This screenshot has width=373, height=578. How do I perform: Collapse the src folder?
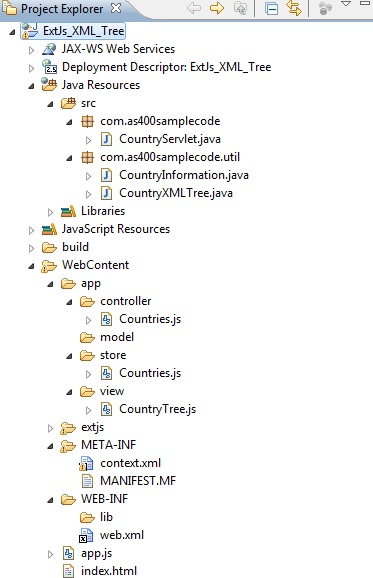click(50, 104)
